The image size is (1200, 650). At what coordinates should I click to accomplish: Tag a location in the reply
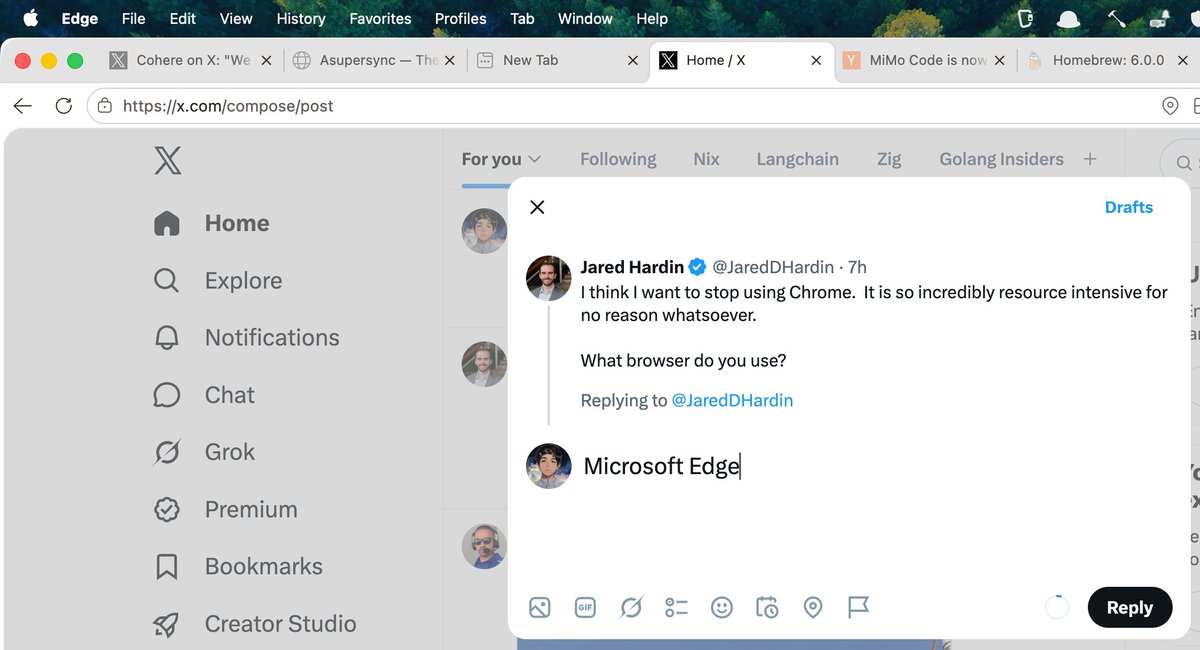point(813,607)
